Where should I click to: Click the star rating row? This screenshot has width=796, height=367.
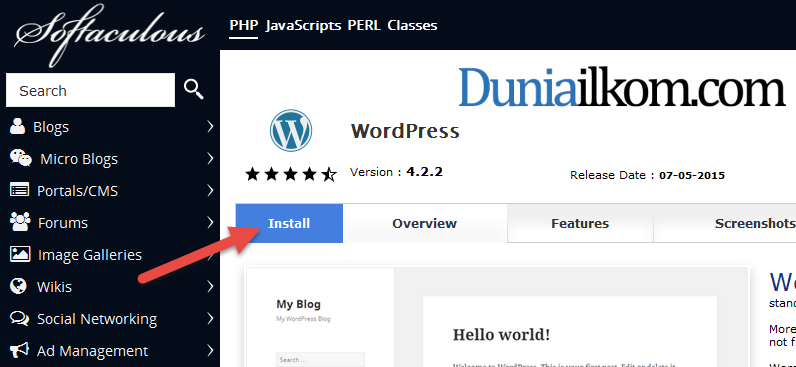291,175
